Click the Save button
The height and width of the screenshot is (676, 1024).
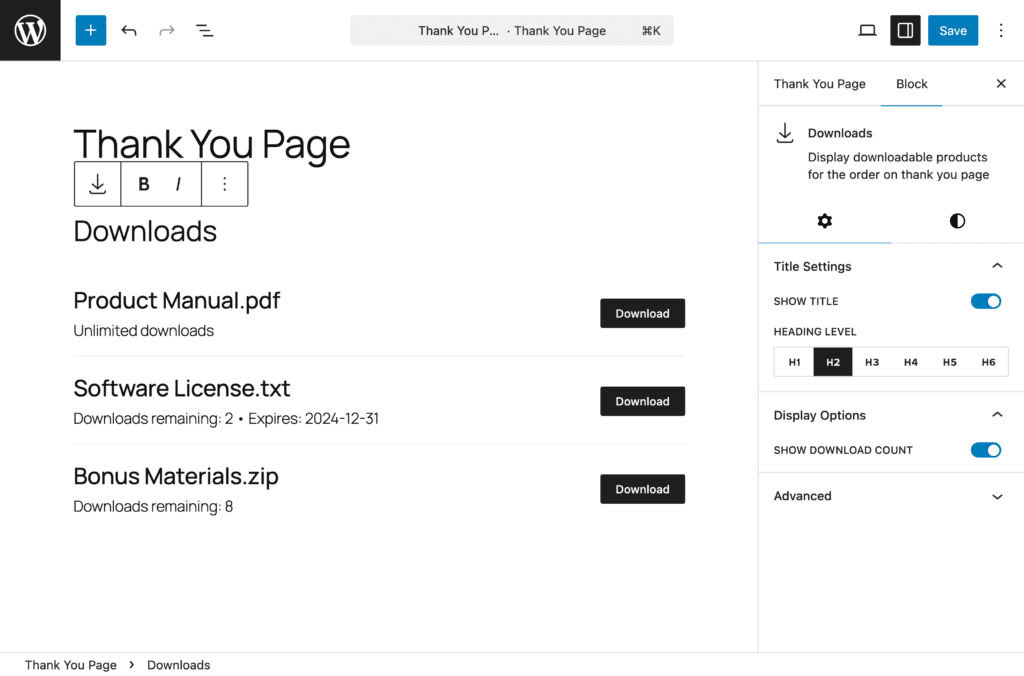pos(952,30)
